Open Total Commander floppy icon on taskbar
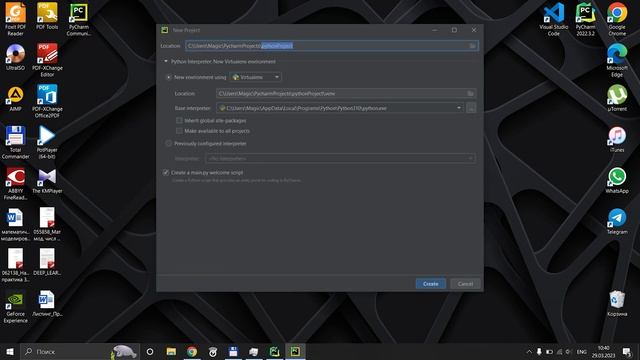The height and width of the screenshot is (360, 640). (x=233, y=351)
